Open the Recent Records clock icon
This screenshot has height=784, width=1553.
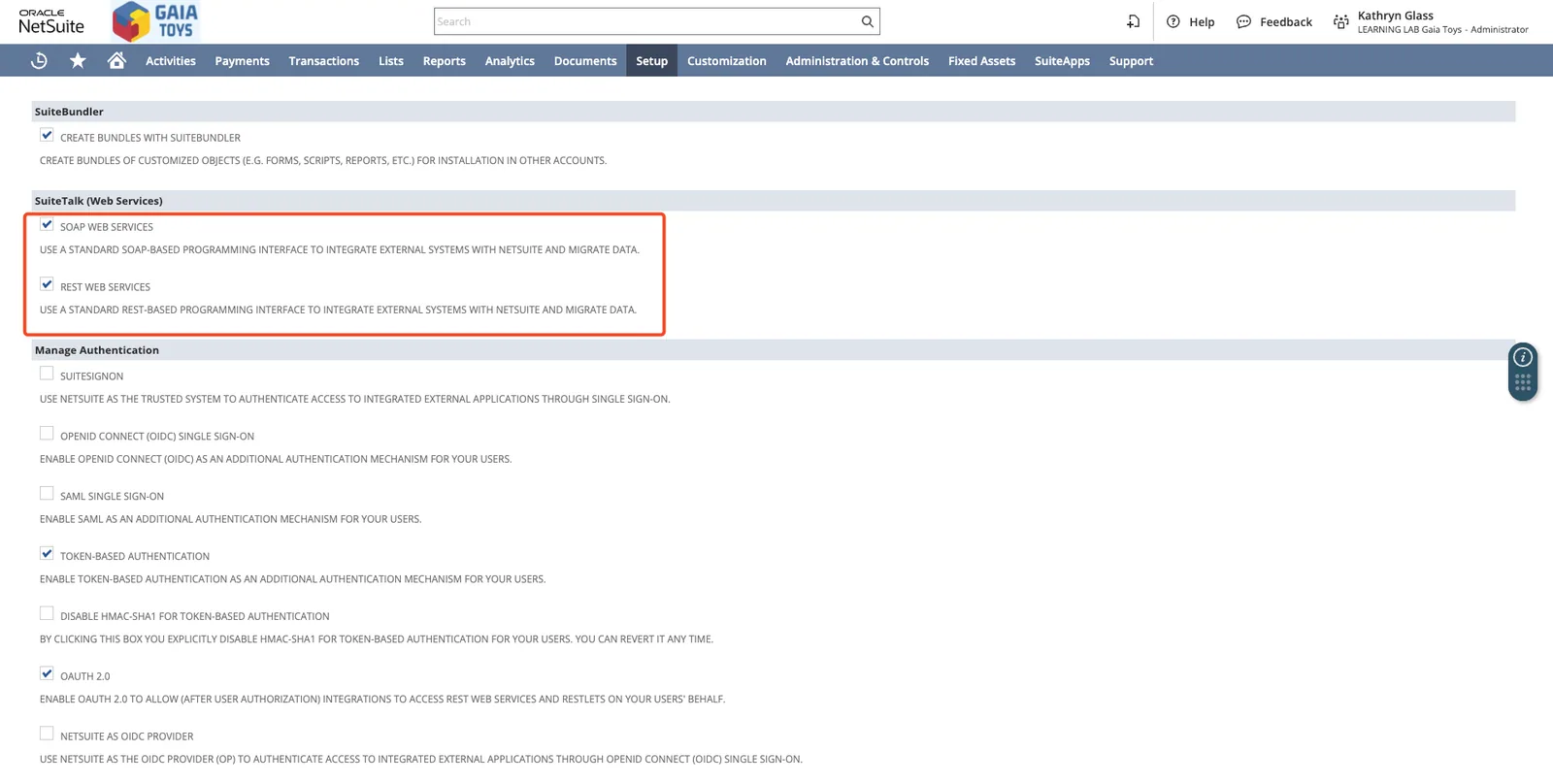pyautogui.click(x=39, y=60)
